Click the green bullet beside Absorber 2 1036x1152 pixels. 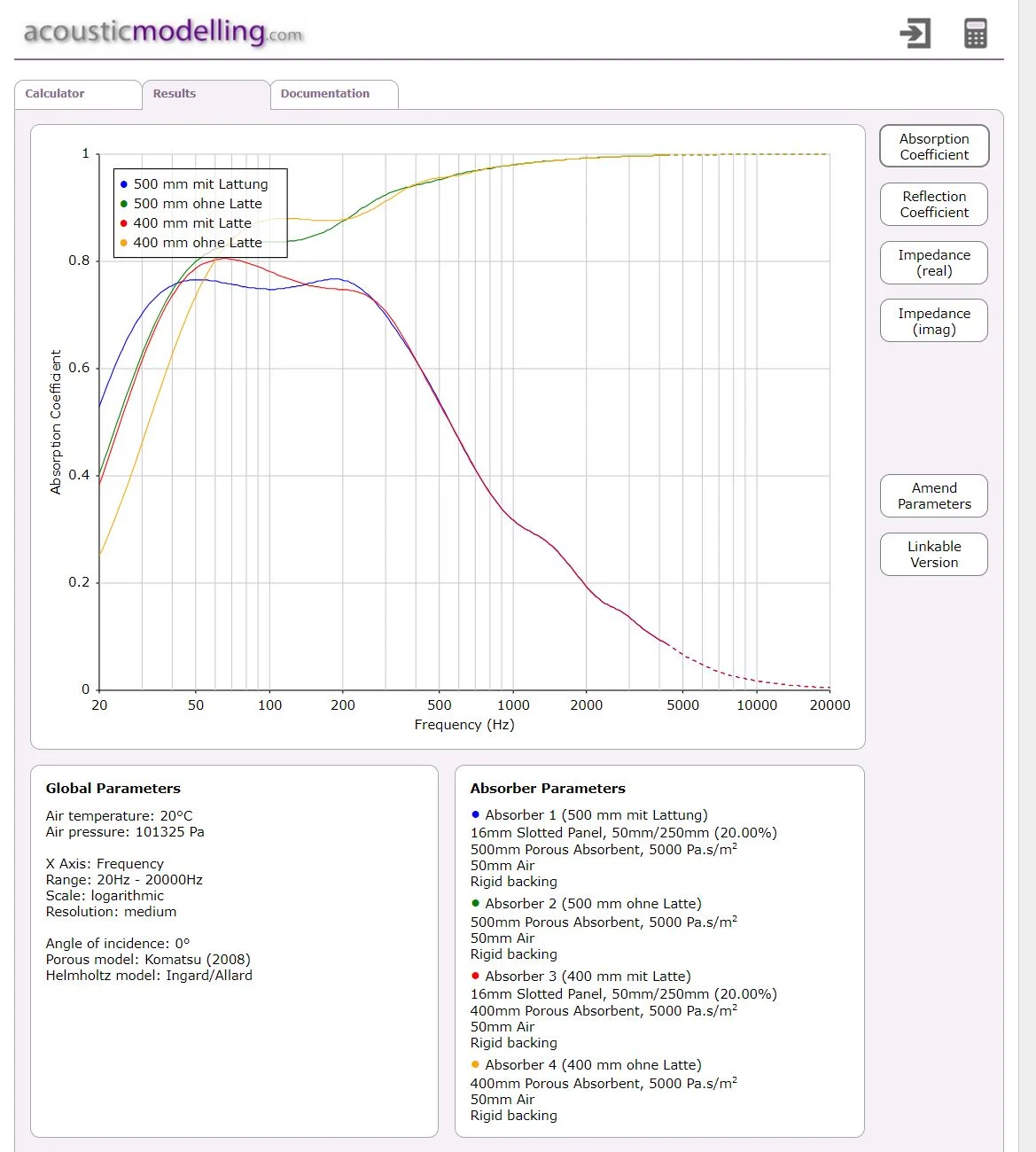pos(476,903)
